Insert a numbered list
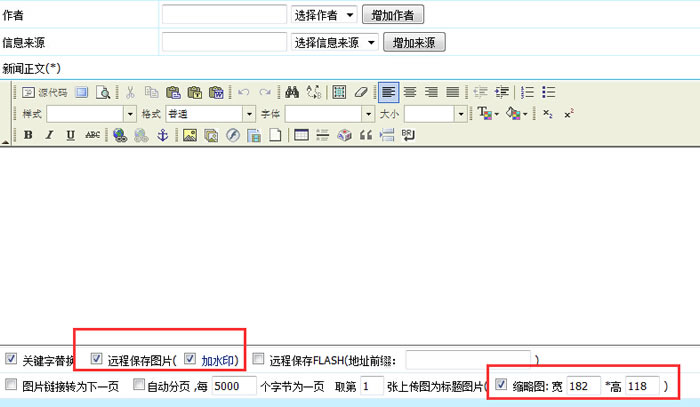 click(x=527, y=92)
